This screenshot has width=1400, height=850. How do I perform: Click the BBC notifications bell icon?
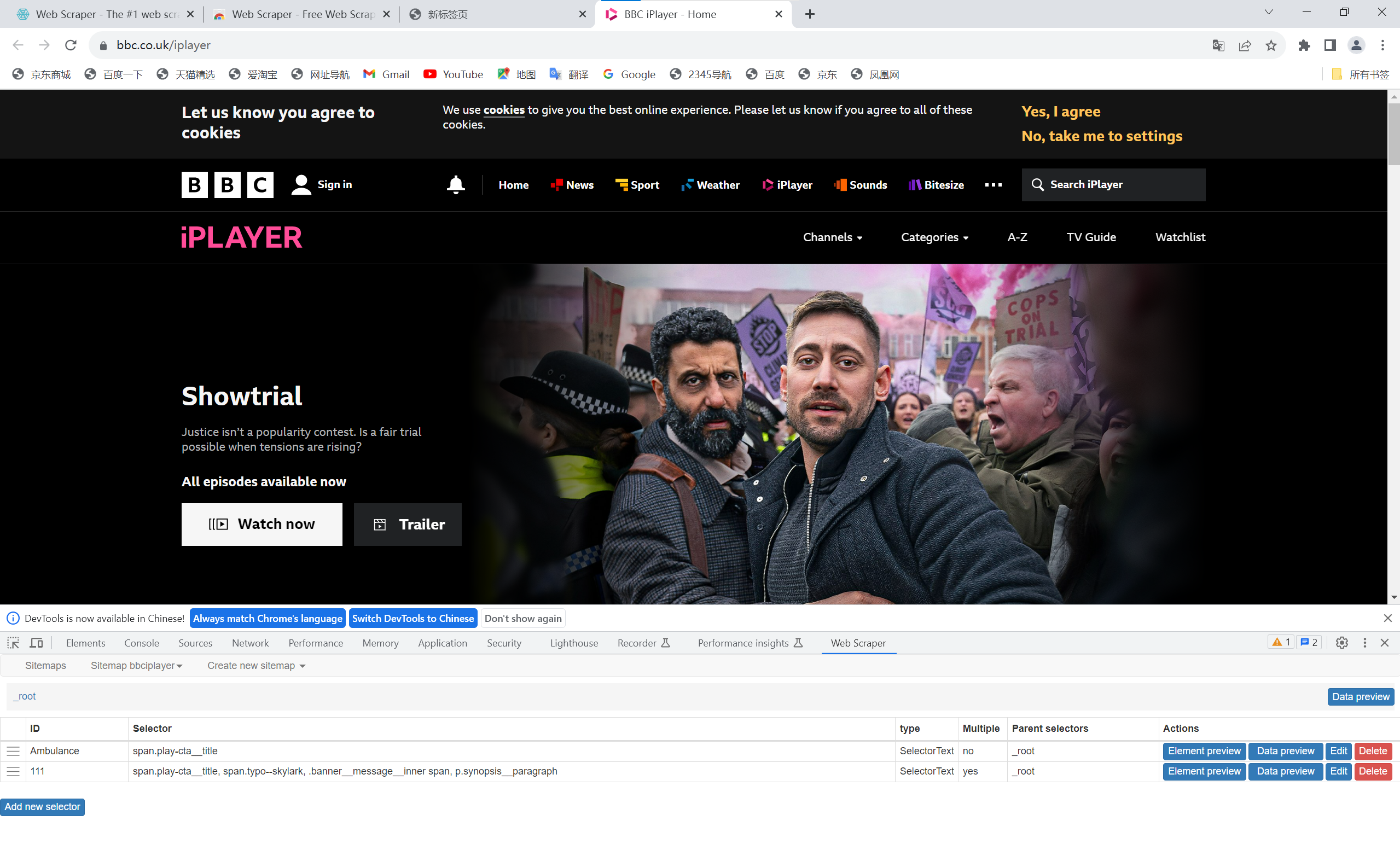(455, 185)
